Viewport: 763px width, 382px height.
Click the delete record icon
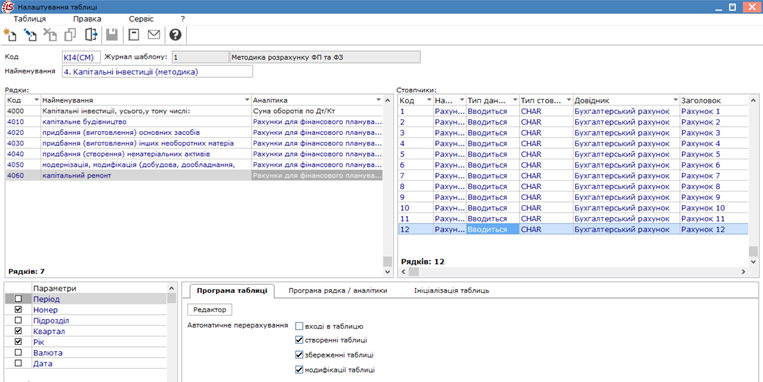pos(50,35)
